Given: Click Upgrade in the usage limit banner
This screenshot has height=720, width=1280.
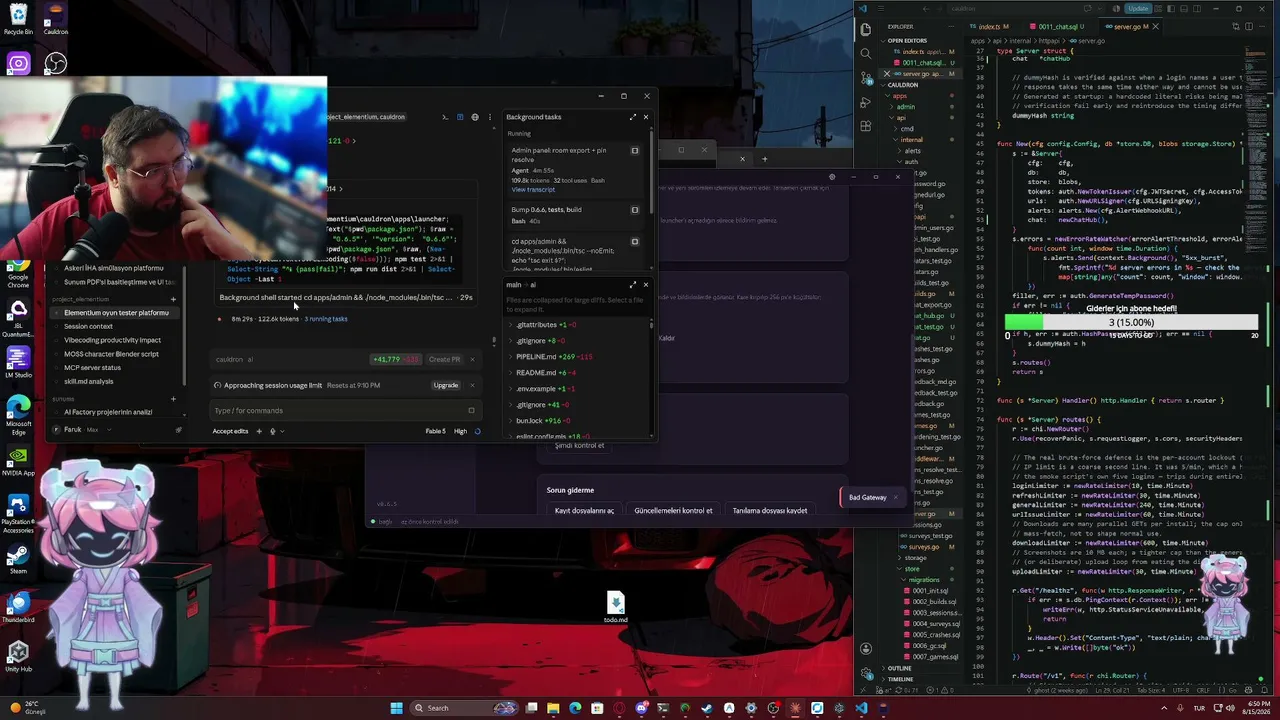Looking at the screenshot, I should pos(446,385).
